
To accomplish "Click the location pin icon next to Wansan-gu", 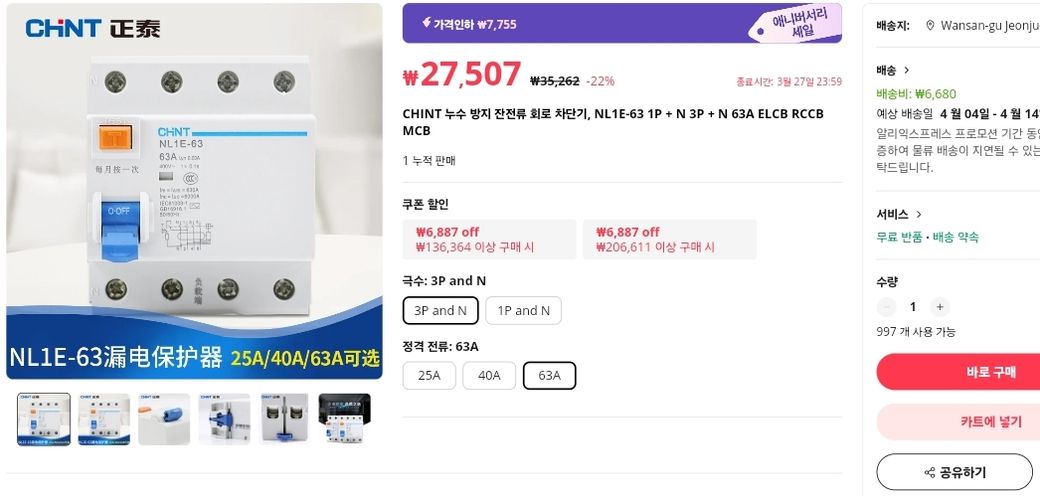I will (930, 26).
